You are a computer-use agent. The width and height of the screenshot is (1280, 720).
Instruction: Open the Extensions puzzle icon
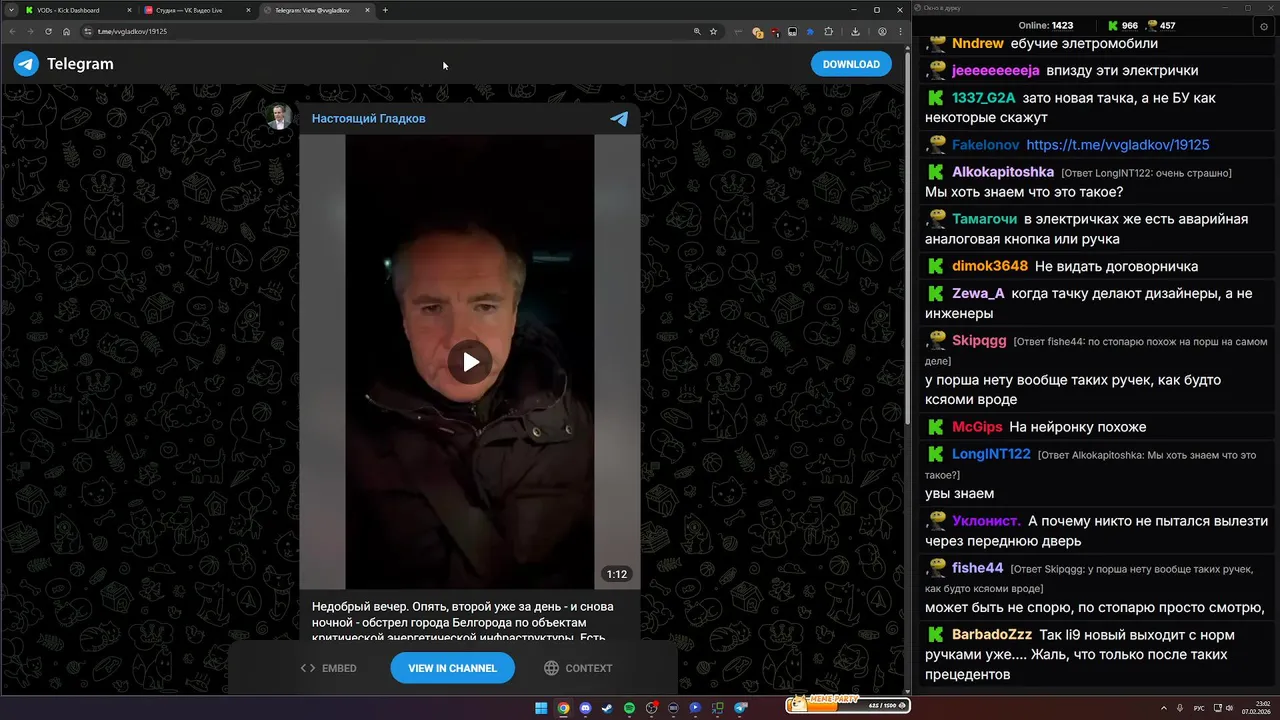pyautogui.click(x=828, y=31)
